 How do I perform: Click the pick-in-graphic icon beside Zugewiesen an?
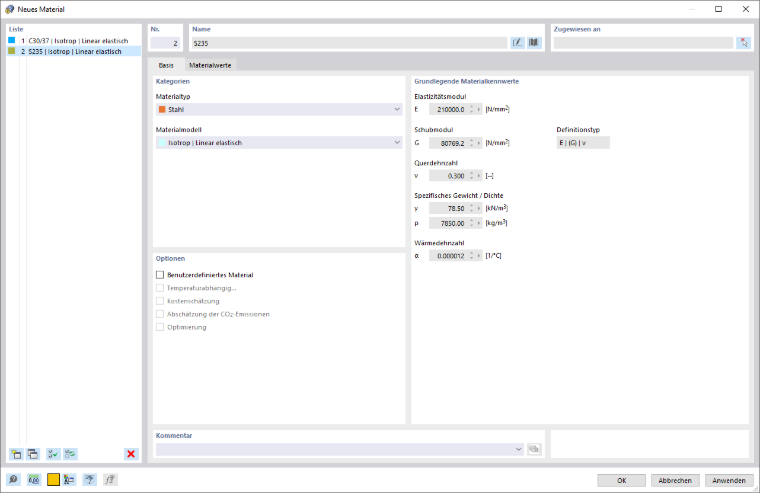(743, 43)
